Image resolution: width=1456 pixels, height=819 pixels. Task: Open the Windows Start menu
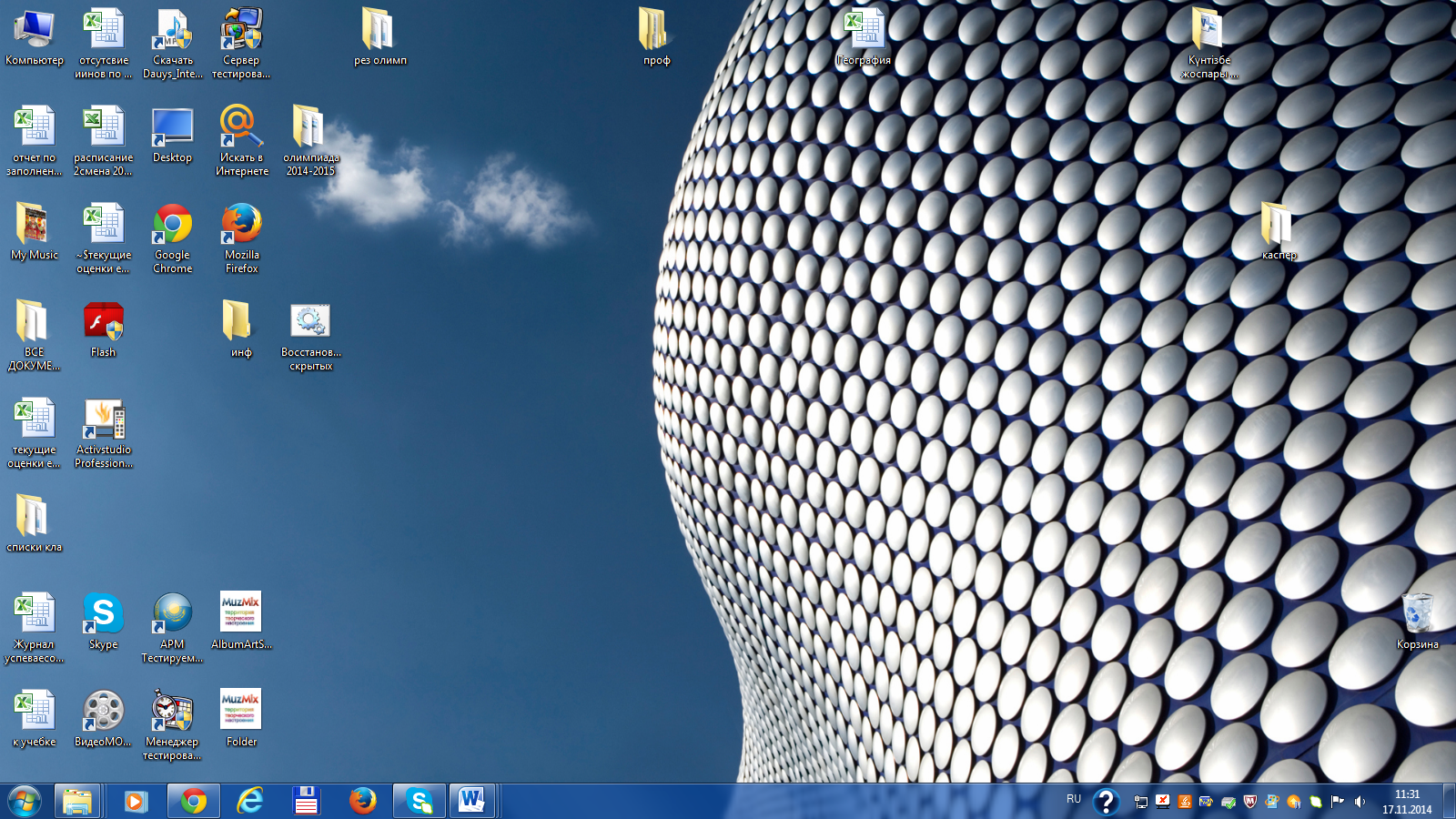pos(25,802)
